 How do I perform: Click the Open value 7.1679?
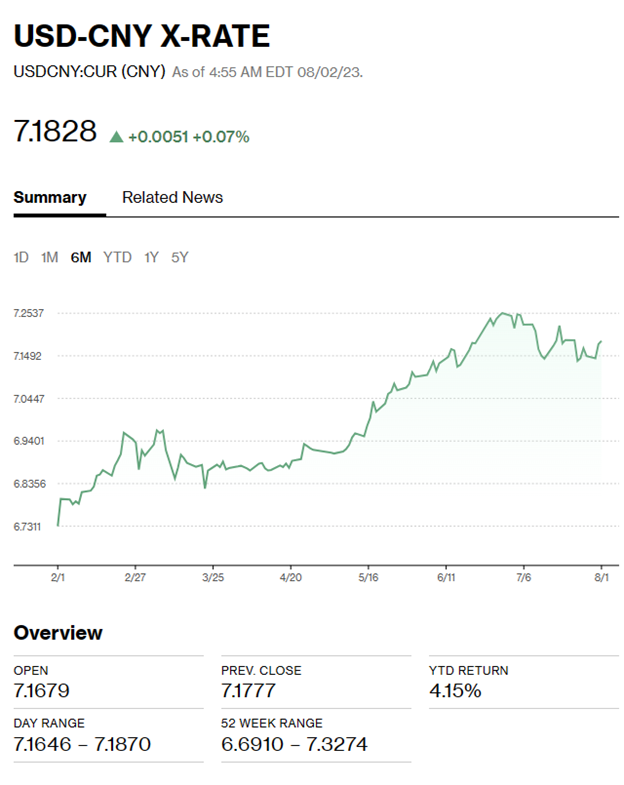(41, 690)
